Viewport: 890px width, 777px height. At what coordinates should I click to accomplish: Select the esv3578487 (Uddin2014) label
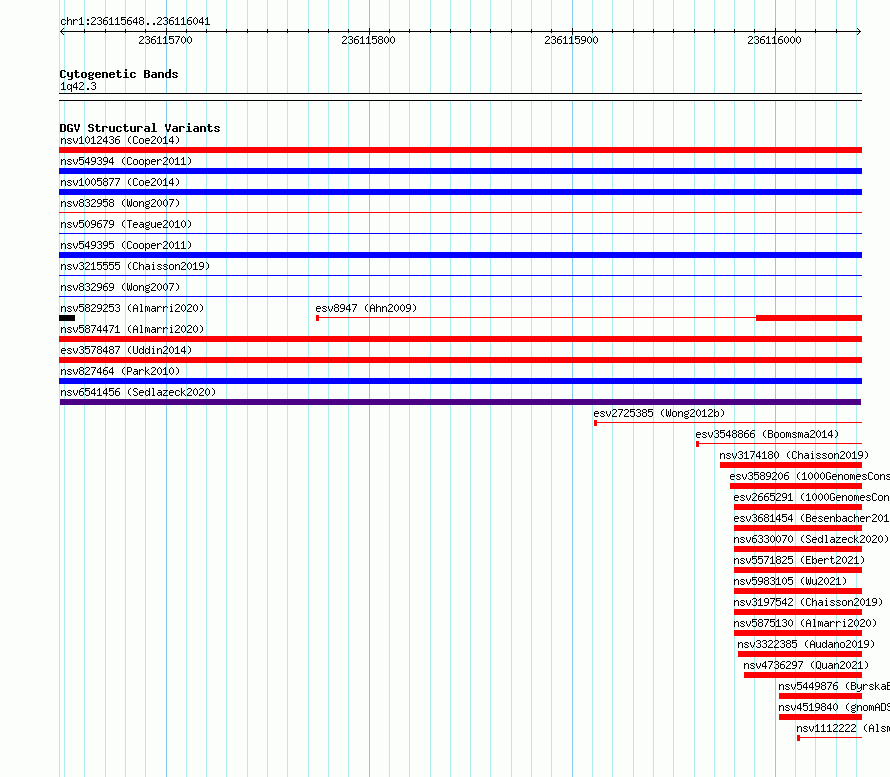(126, 350)
